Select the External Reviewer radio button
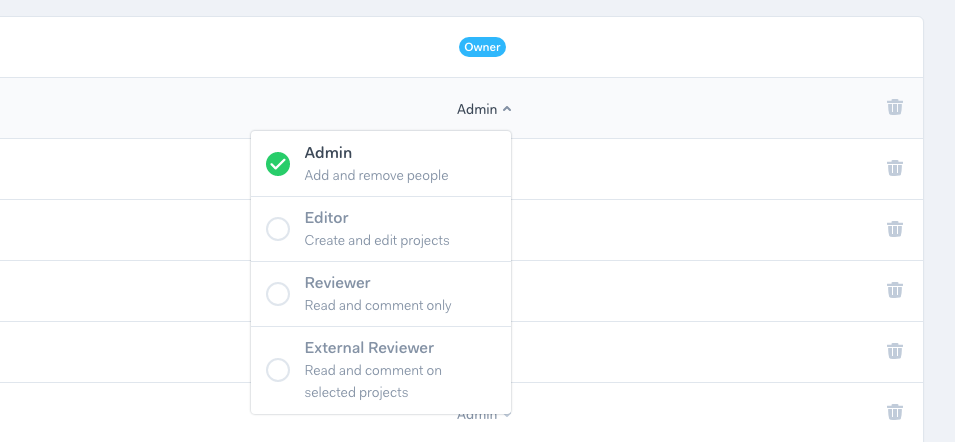Screen dimensions: 955x442 [x=278, y=370]
